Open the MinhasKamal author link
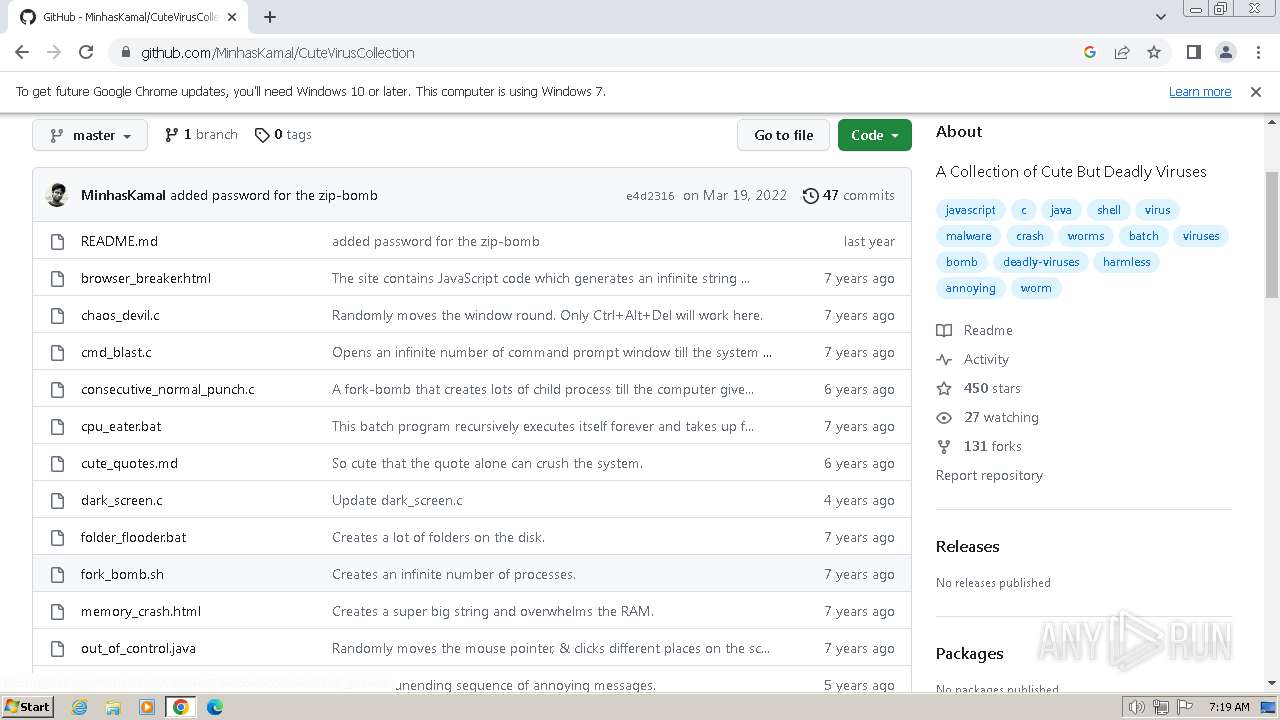 (123, 195)
